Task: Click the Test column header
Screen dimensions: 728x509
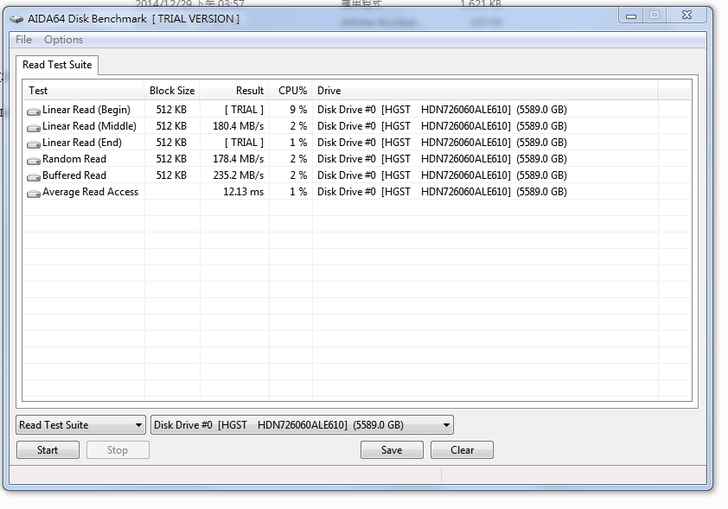Action: click(x=84, y=91)
